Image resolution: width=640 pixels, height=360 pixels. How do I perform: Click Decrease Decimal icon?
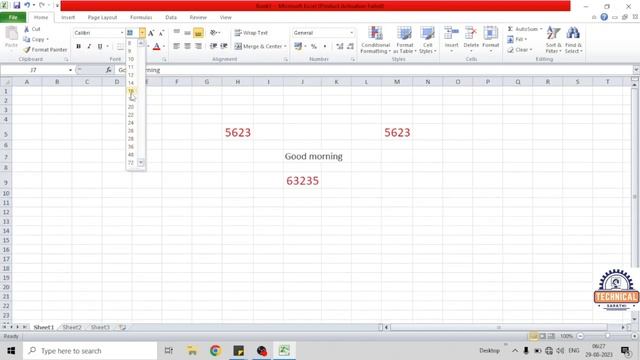[x=350, y=47]
